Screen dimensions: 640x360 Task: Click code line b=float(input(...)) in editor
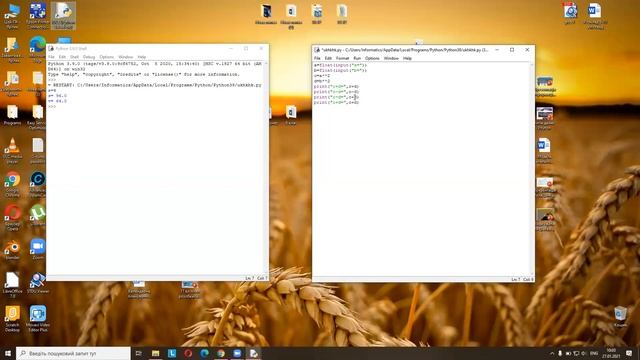(340, 71)
